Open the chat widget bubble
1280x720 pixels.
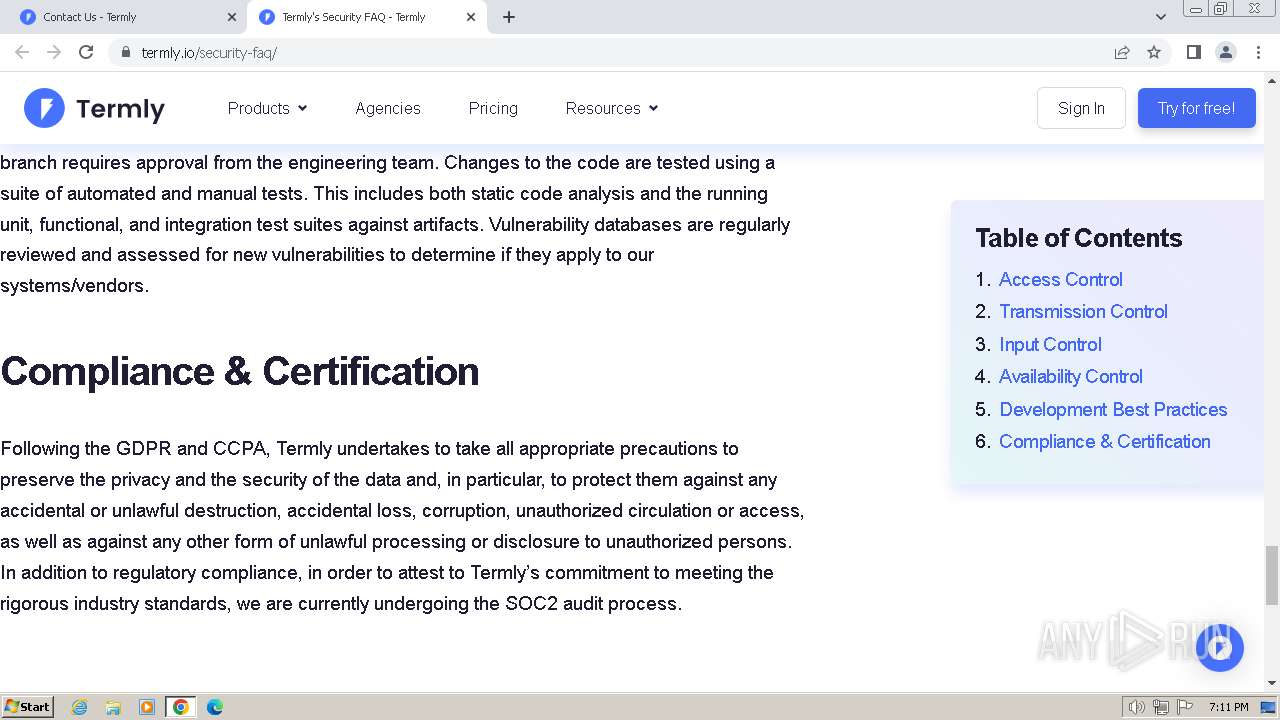[x=1219, y=648]
